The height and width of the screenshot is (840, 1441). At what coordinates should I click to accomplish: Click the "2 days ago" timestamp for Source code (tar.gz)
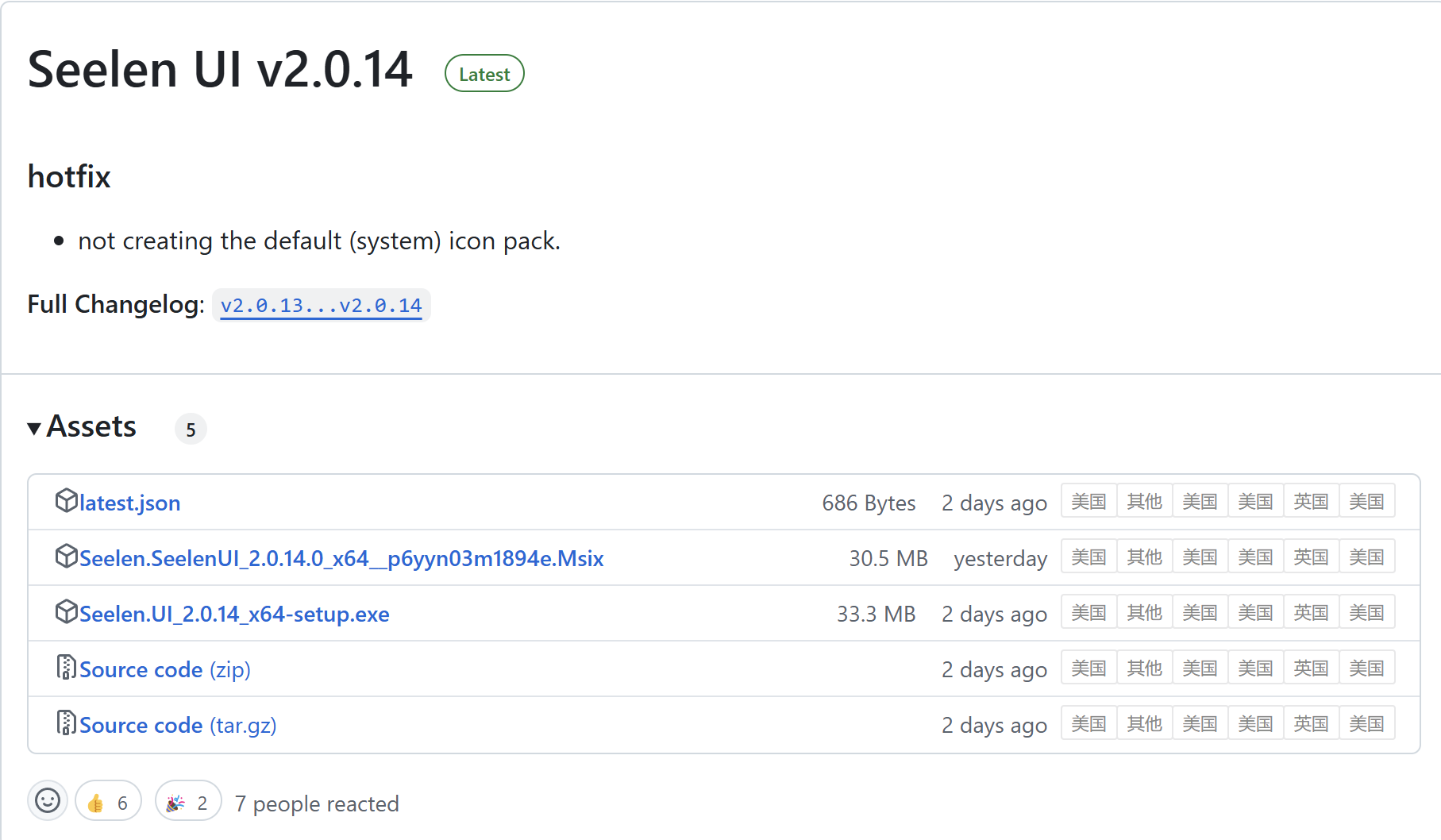pyautogui.click(x=994, y=725)
